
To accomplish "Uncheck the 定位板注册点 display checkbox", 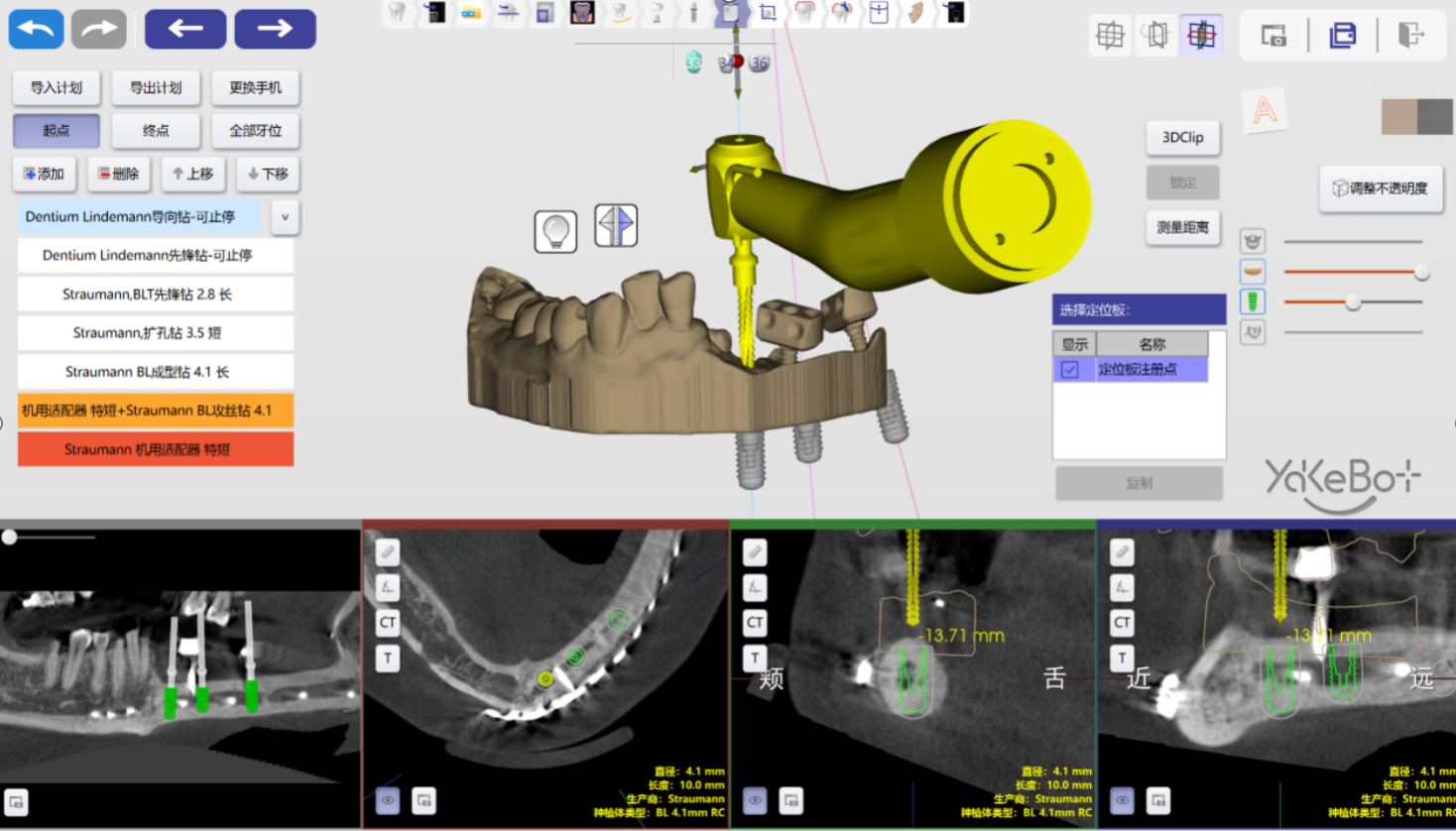I will click(x=1069, y=370).
